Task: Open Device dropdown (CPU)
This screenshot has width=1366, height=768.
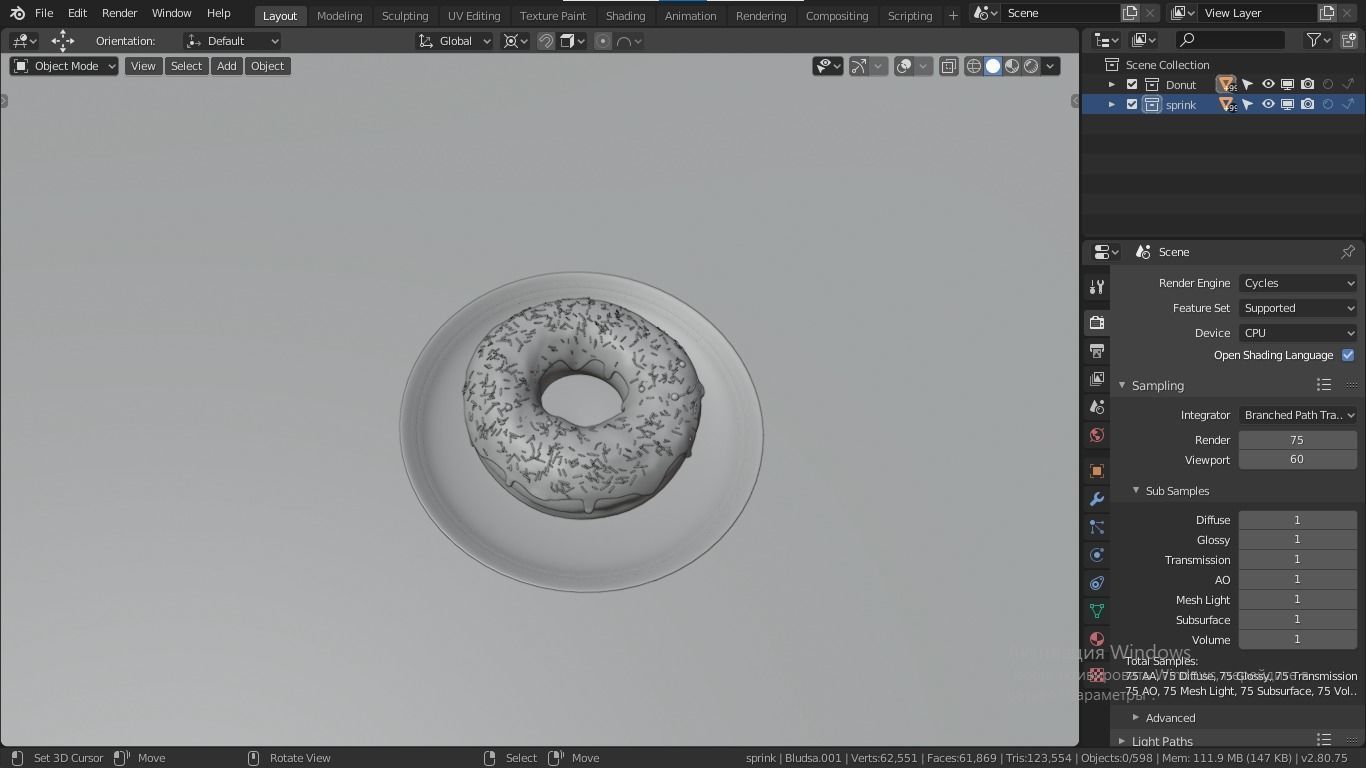Action: pyautogui.click(x=1298, y=333)
